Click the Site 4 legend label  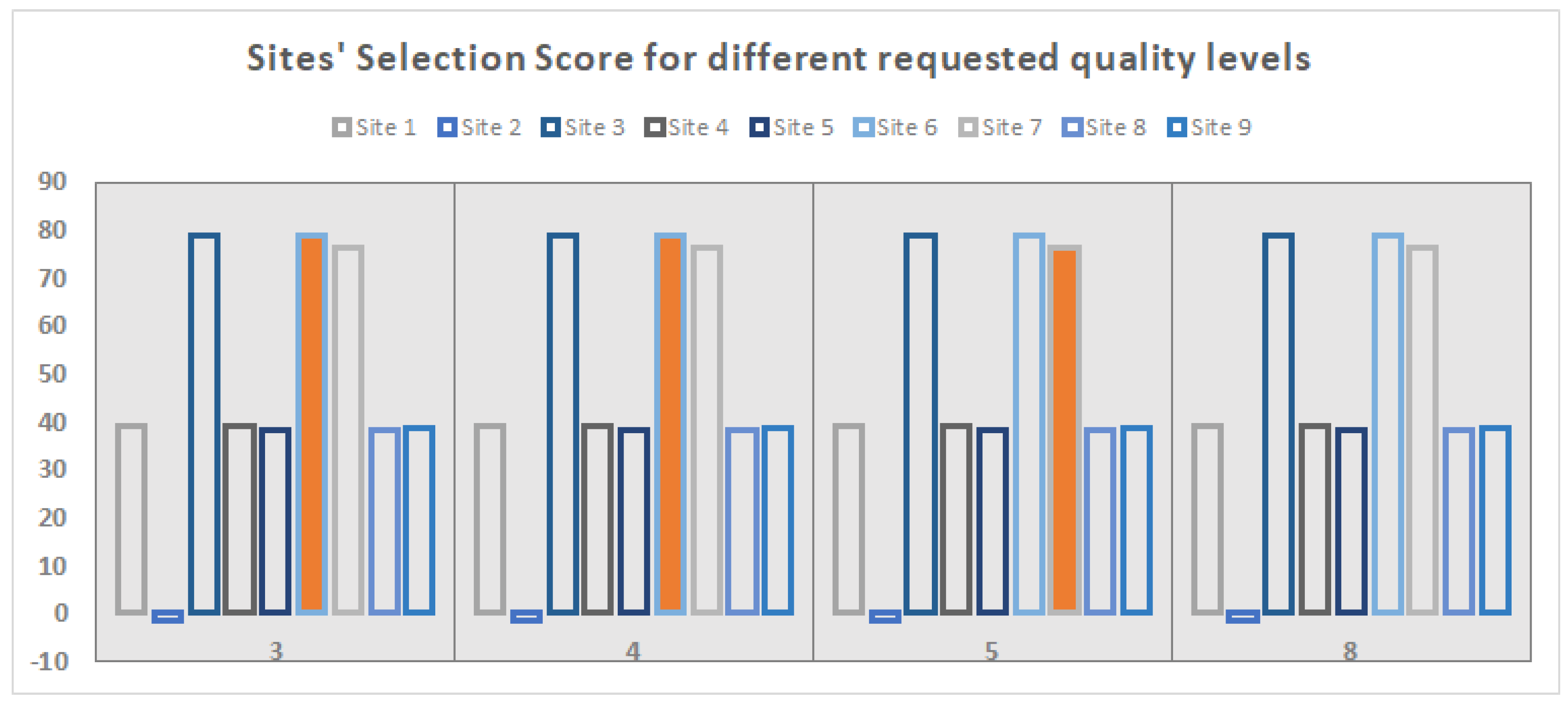(x=698, y=128)
